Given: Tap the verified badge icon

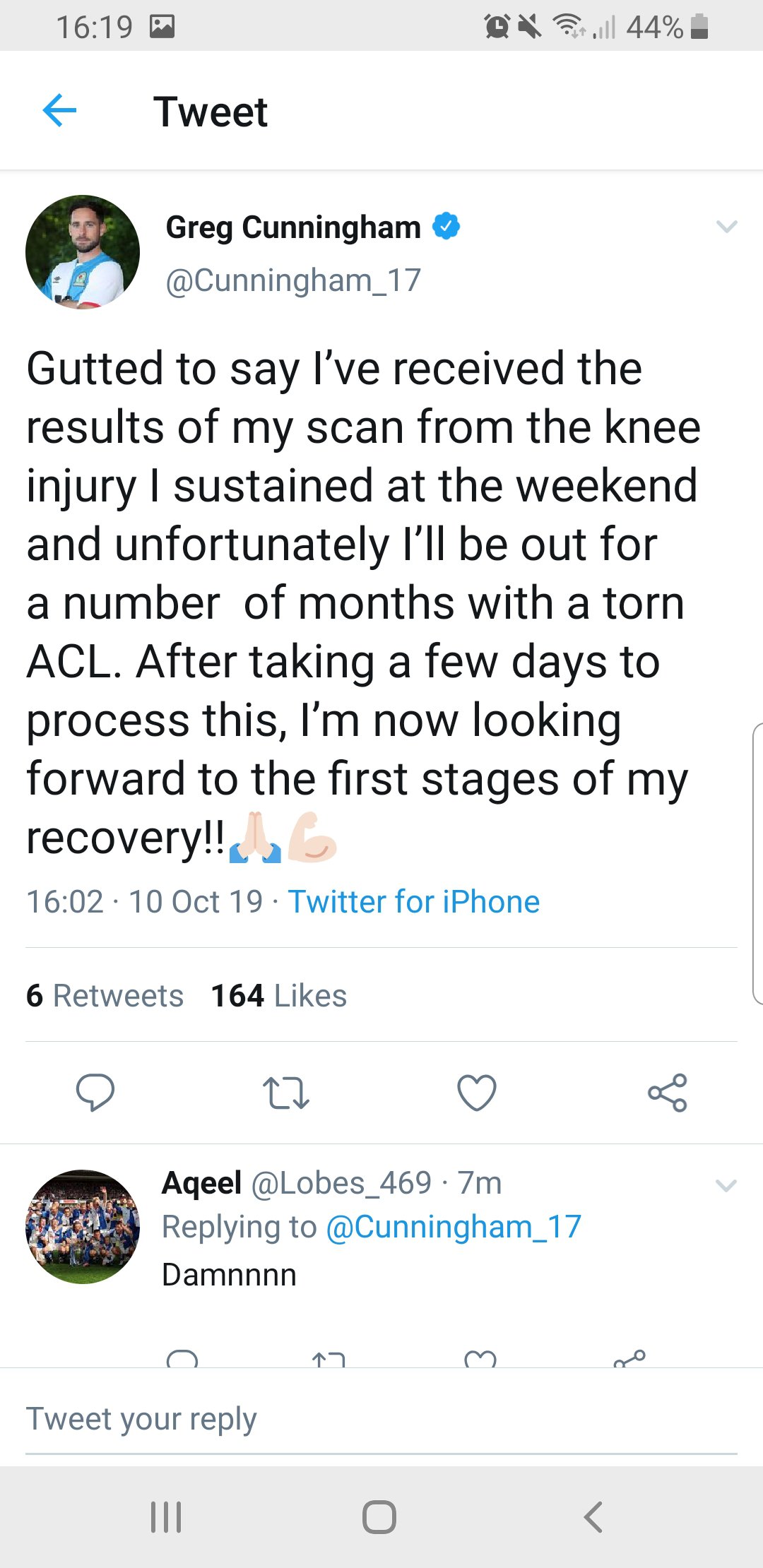Looking at the screenshot, I should (446, 226).
